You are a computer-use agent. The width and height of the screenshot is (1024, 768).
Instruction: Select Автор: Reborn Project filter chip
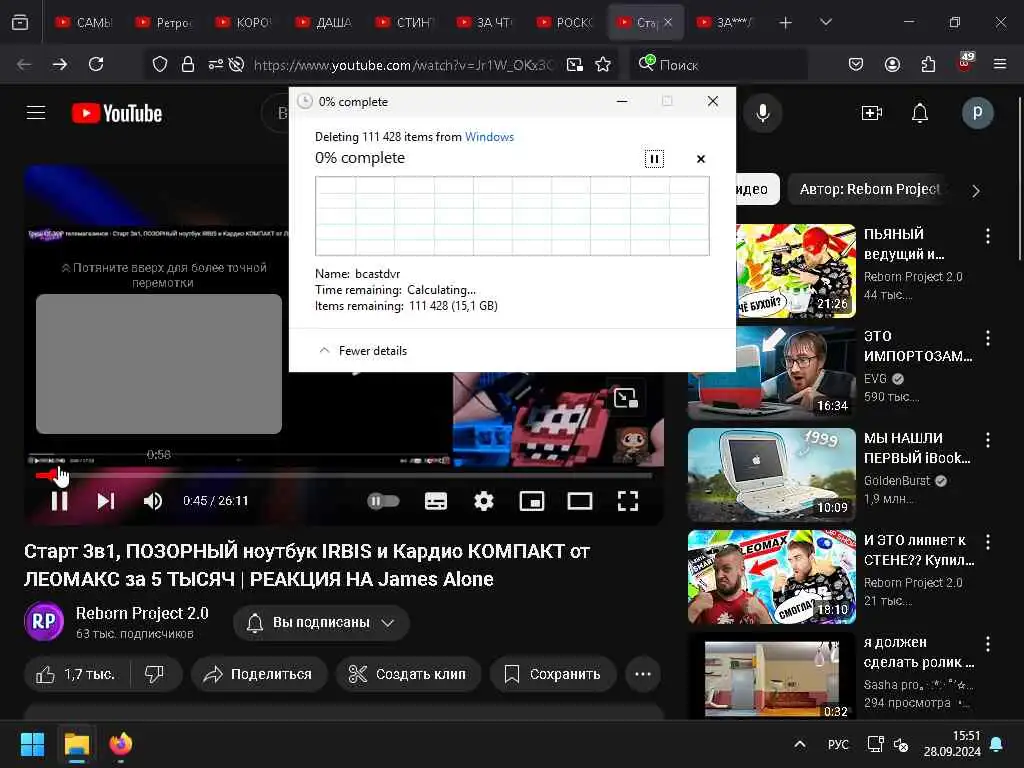point(869,189)
